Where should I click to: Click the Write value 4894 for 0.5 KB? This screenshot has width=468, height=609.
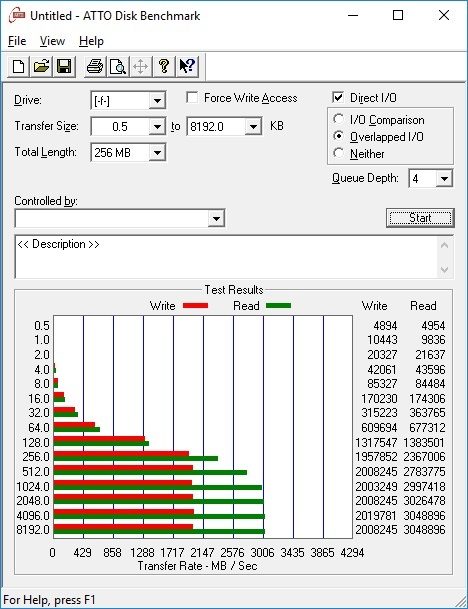(x=385, y=325)
